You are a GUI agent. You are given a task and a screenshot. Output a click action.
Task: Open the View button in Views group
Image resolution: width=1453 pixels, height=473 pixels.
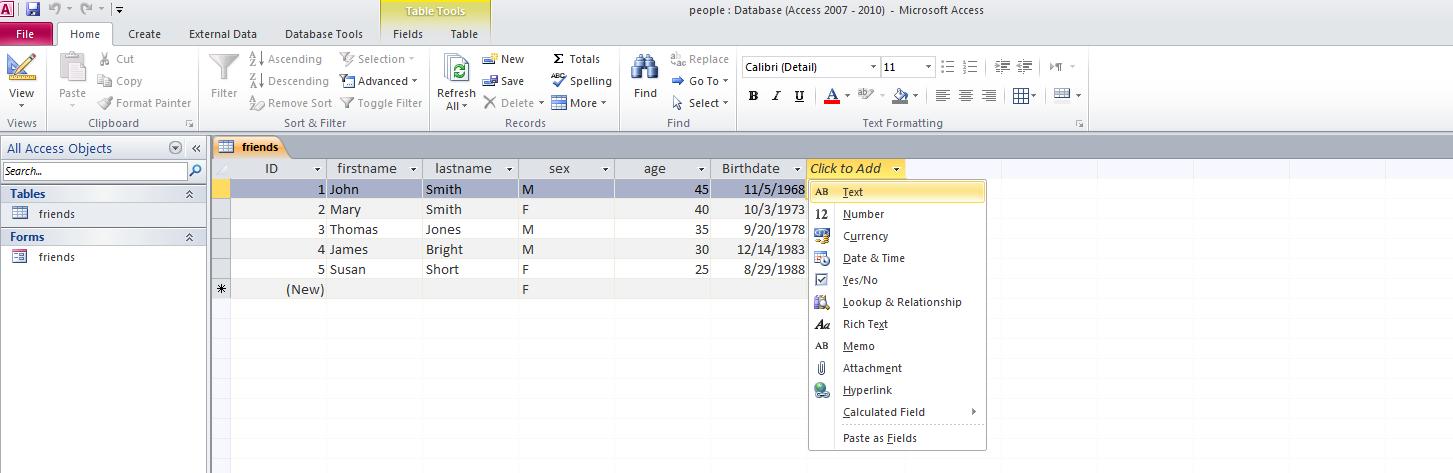pos(21,82)
